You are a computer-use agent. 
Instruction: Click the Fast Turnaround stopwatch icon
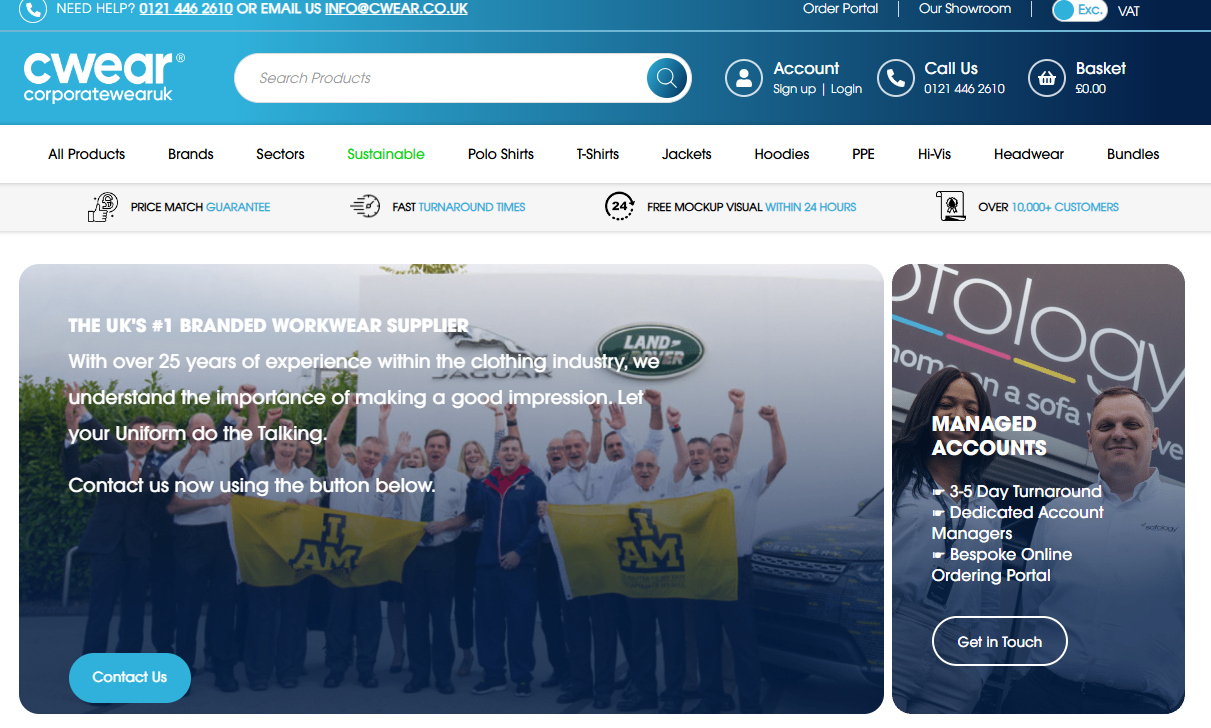[365, 207]
